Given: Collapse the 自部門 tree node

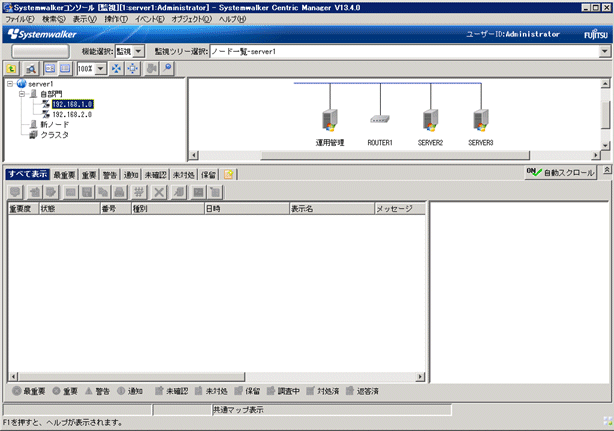Looking at the screenshot, I should (22, 94).
